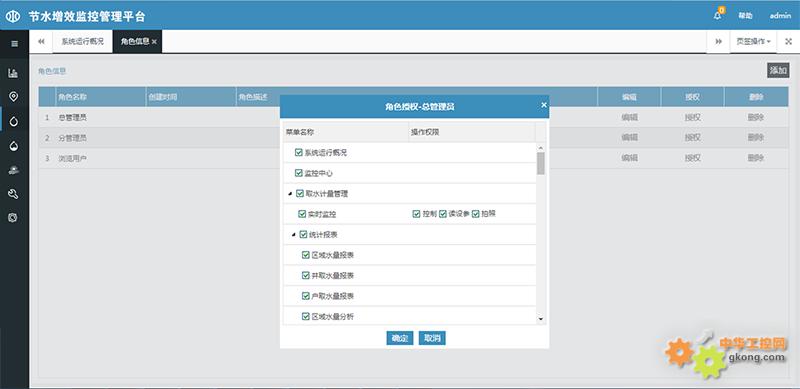Screen dimensions: 800x389
Task: Open the bar chart overview sidebar icon
Action: tap(13, 73)
